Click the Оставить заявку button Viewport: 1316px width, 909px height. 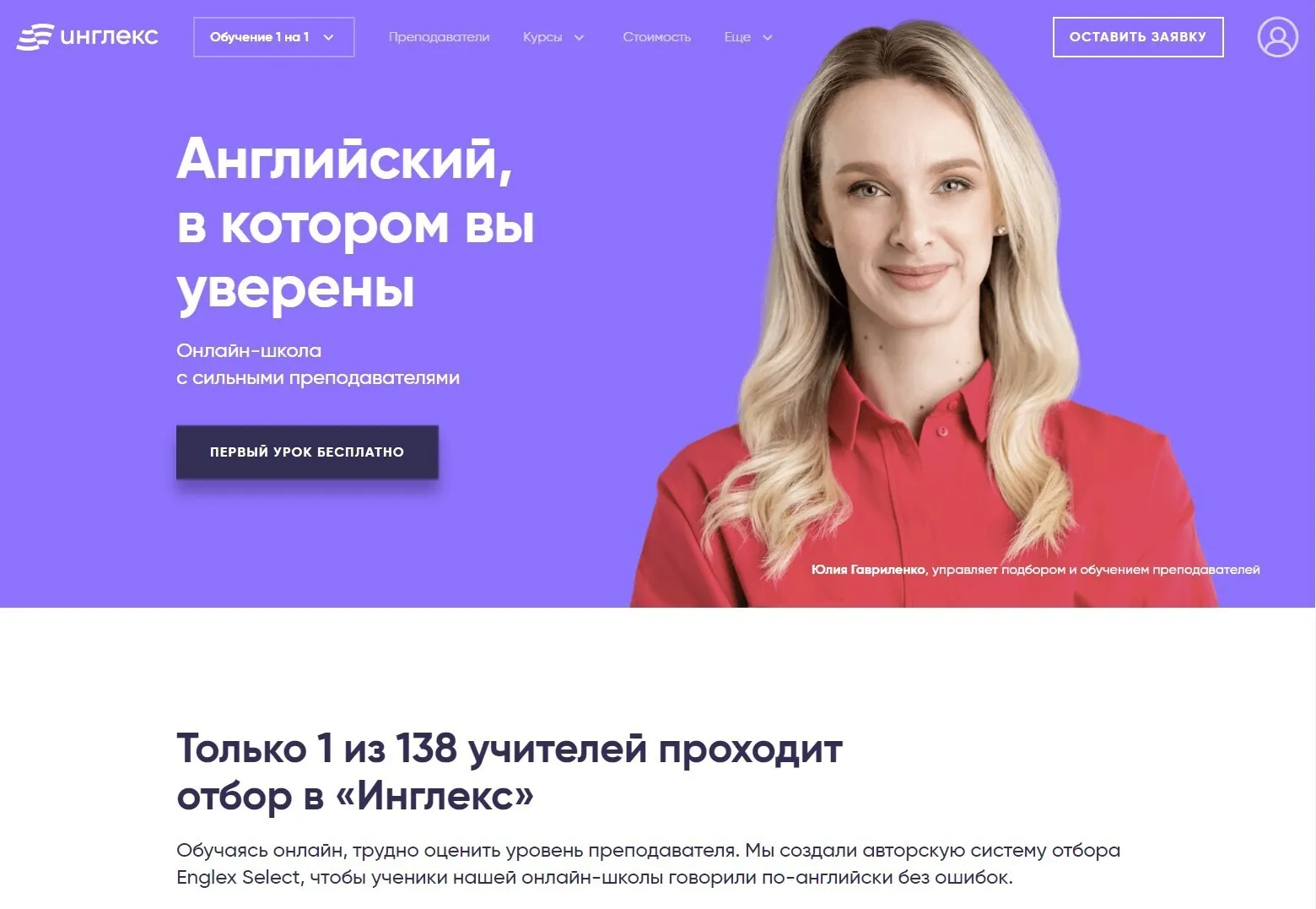(x=1138, y=37)
